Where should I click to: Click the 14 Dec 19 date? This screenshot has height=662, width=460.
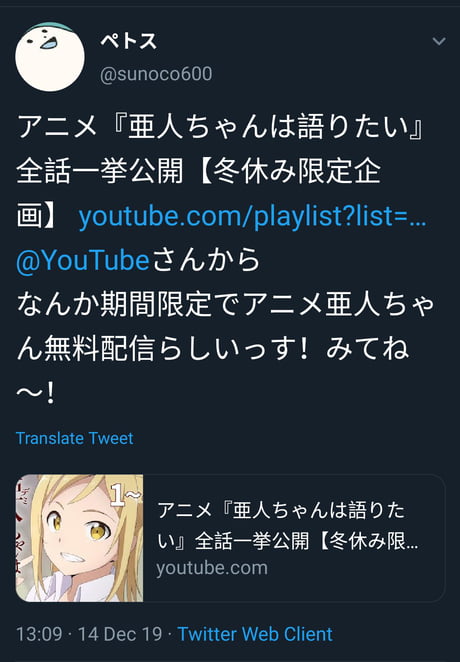click(120, 634)
